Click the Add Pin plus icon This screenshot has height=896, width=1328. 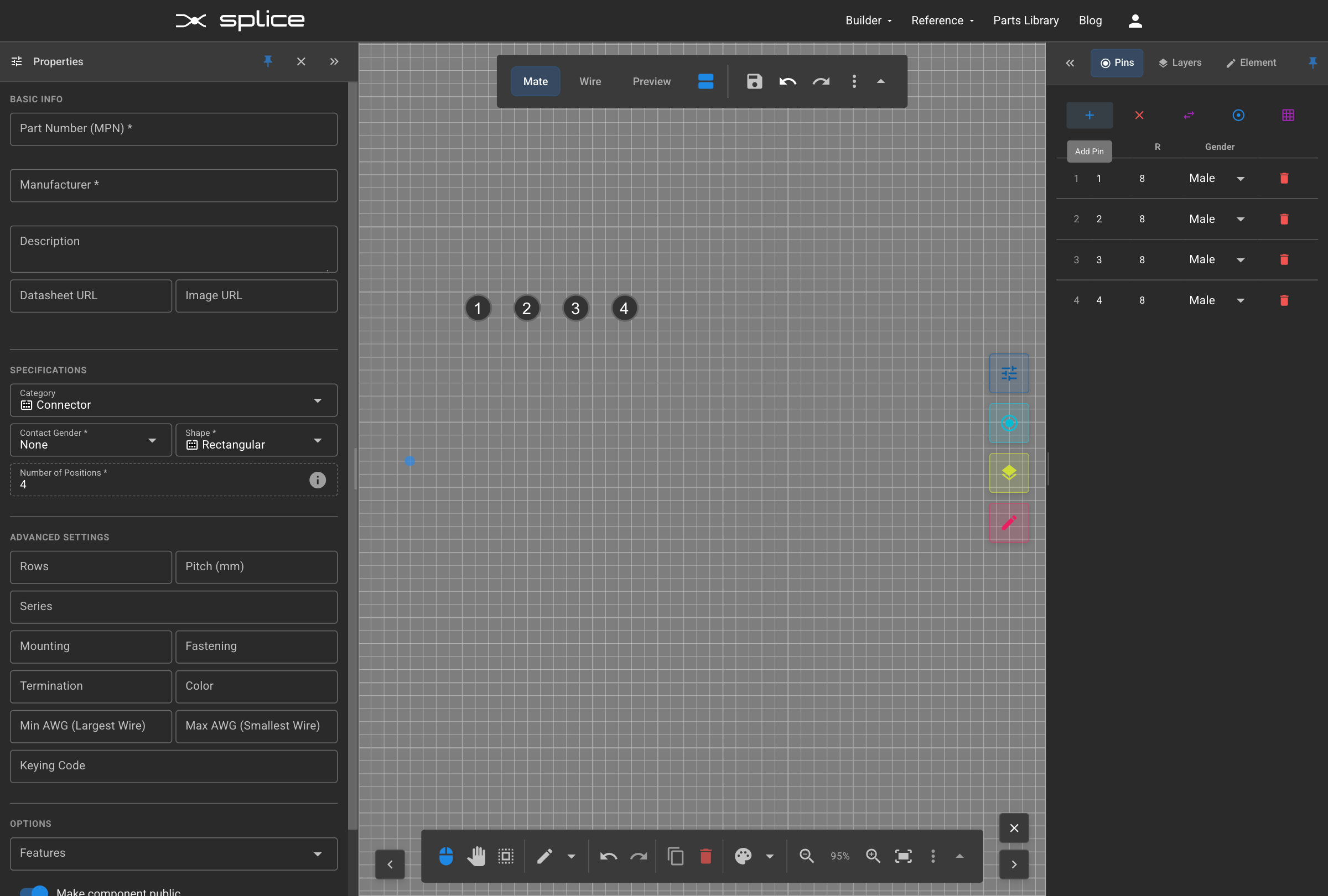(x=1089, y=116)
